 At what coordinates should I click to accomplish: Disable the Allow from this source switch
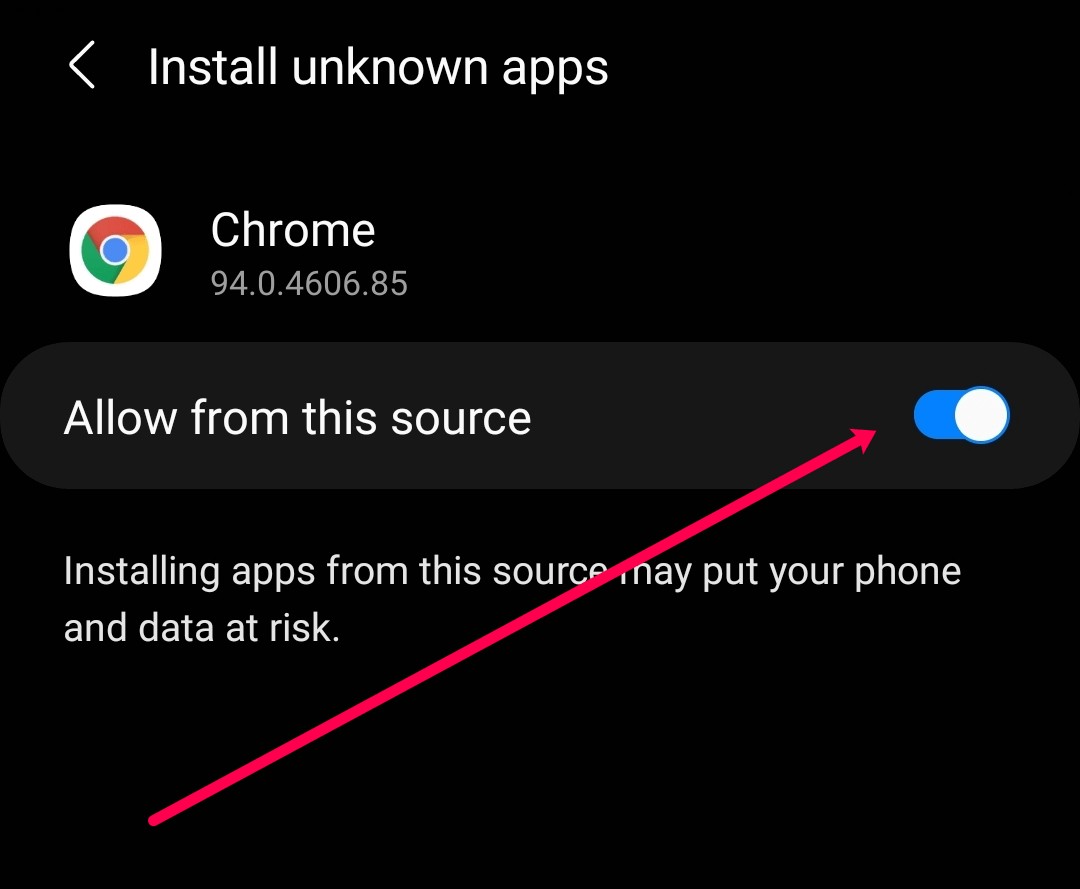962,415
